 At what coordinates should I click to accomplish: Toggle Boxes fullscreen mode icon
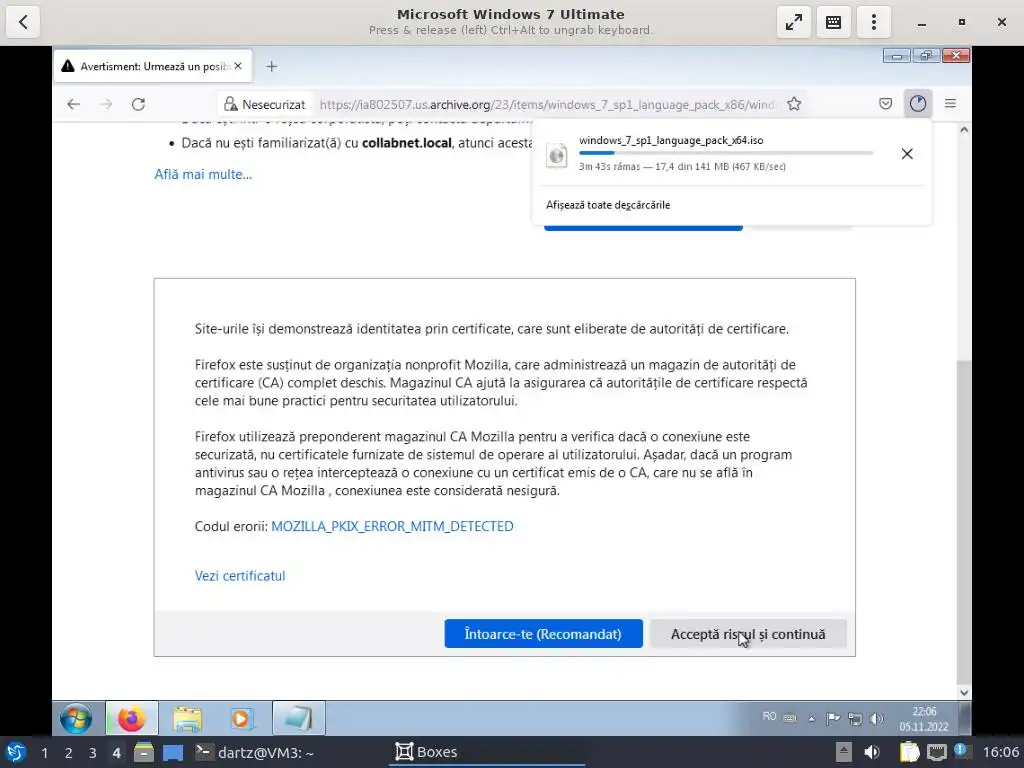click(793, 22)
